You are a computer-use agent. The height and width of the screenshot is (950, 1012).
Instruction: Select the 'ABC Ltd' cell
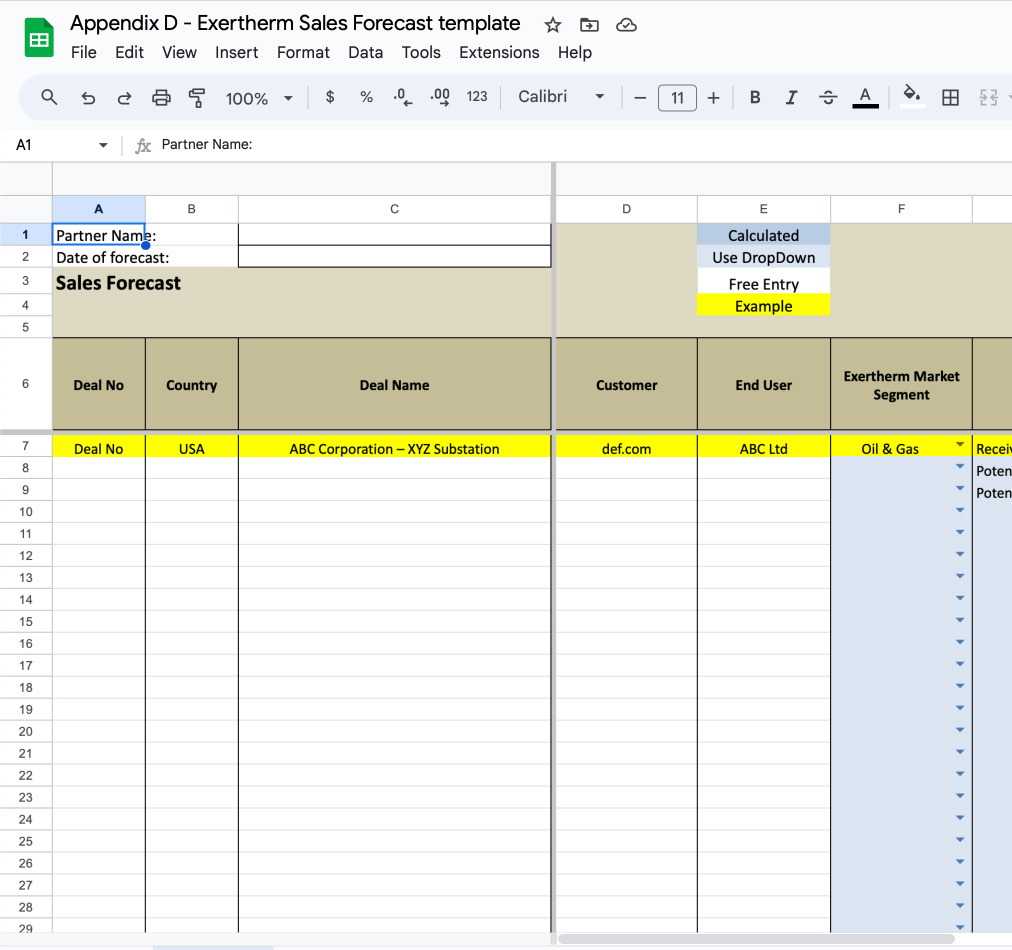tap(764, 447)
